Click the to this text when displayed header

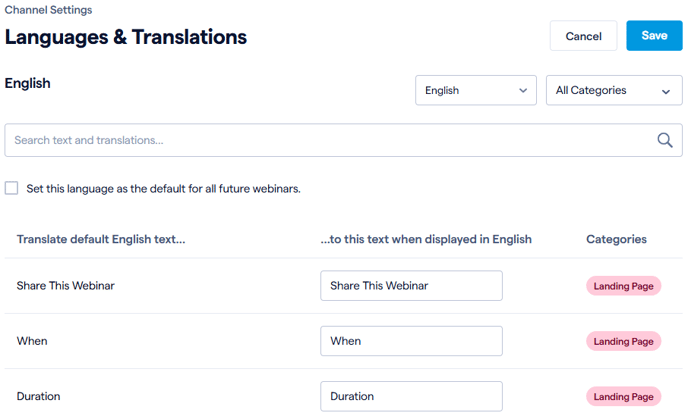pyautogui.click(x=426, y=239)
